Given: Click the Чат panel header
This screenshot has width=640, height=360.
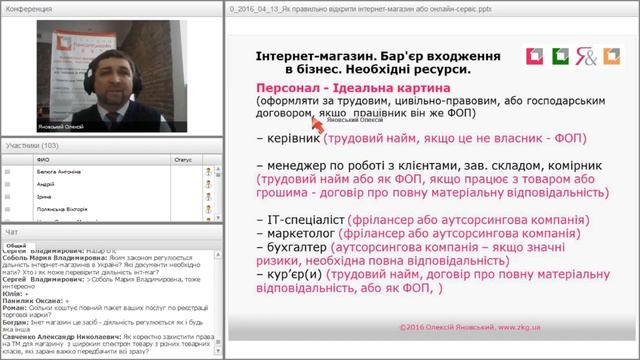Looking at the screenshot, I should pyautogui.click(x=112, y=232).
